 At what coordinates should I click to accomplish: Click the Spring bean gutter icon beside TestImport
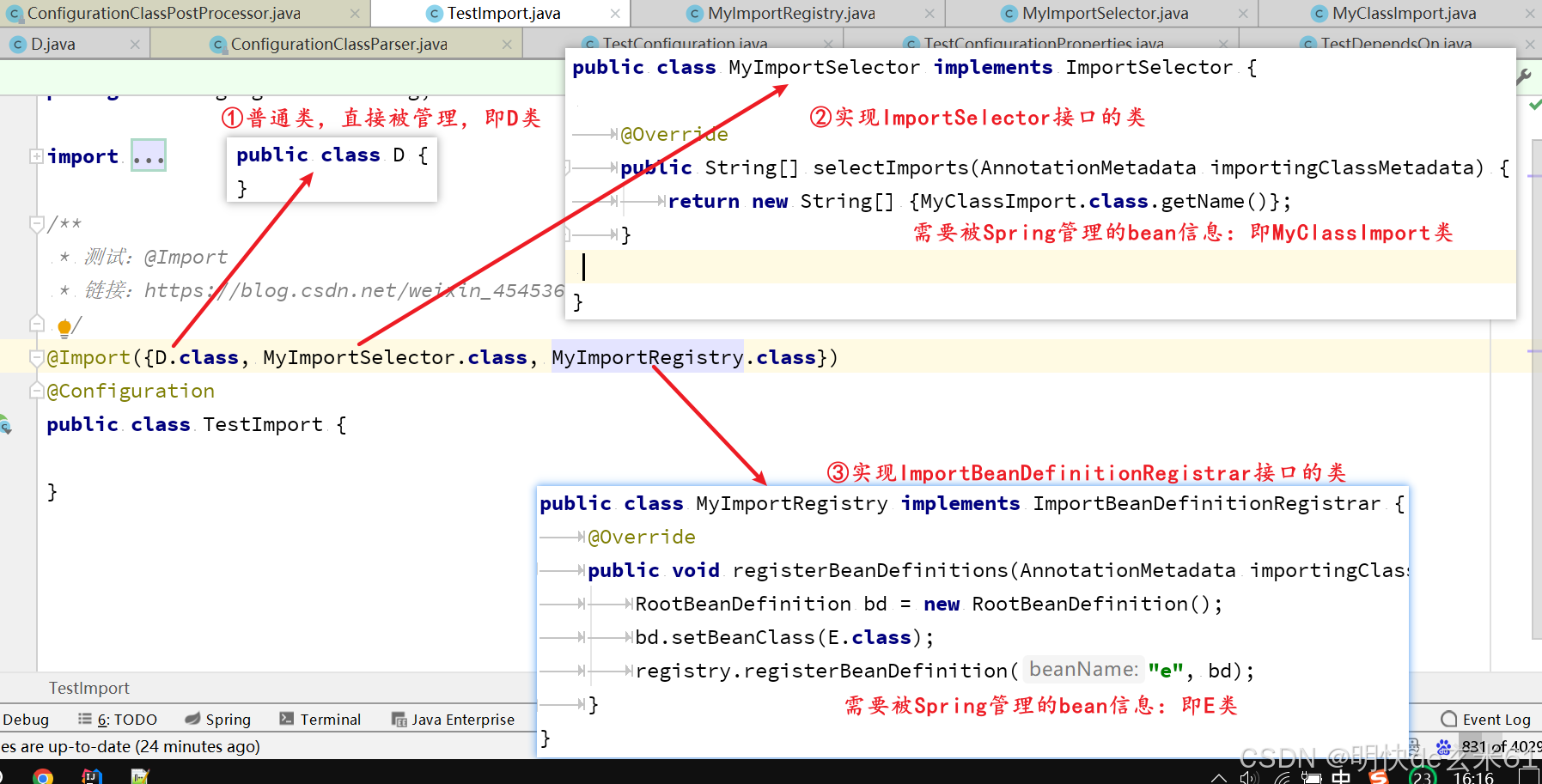coord(5,424)
